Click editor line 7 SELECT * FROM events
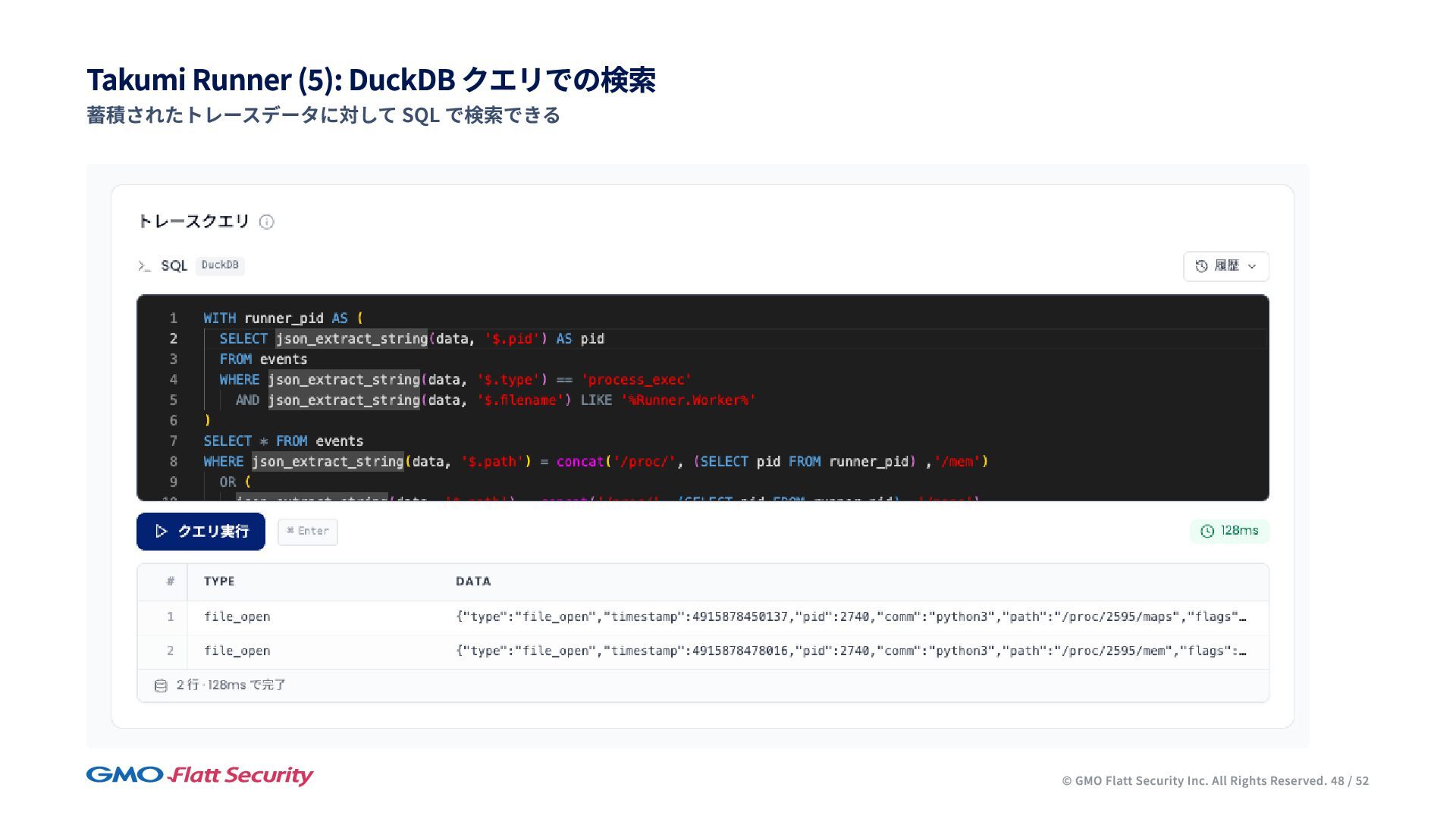 [x=283, y=441]
